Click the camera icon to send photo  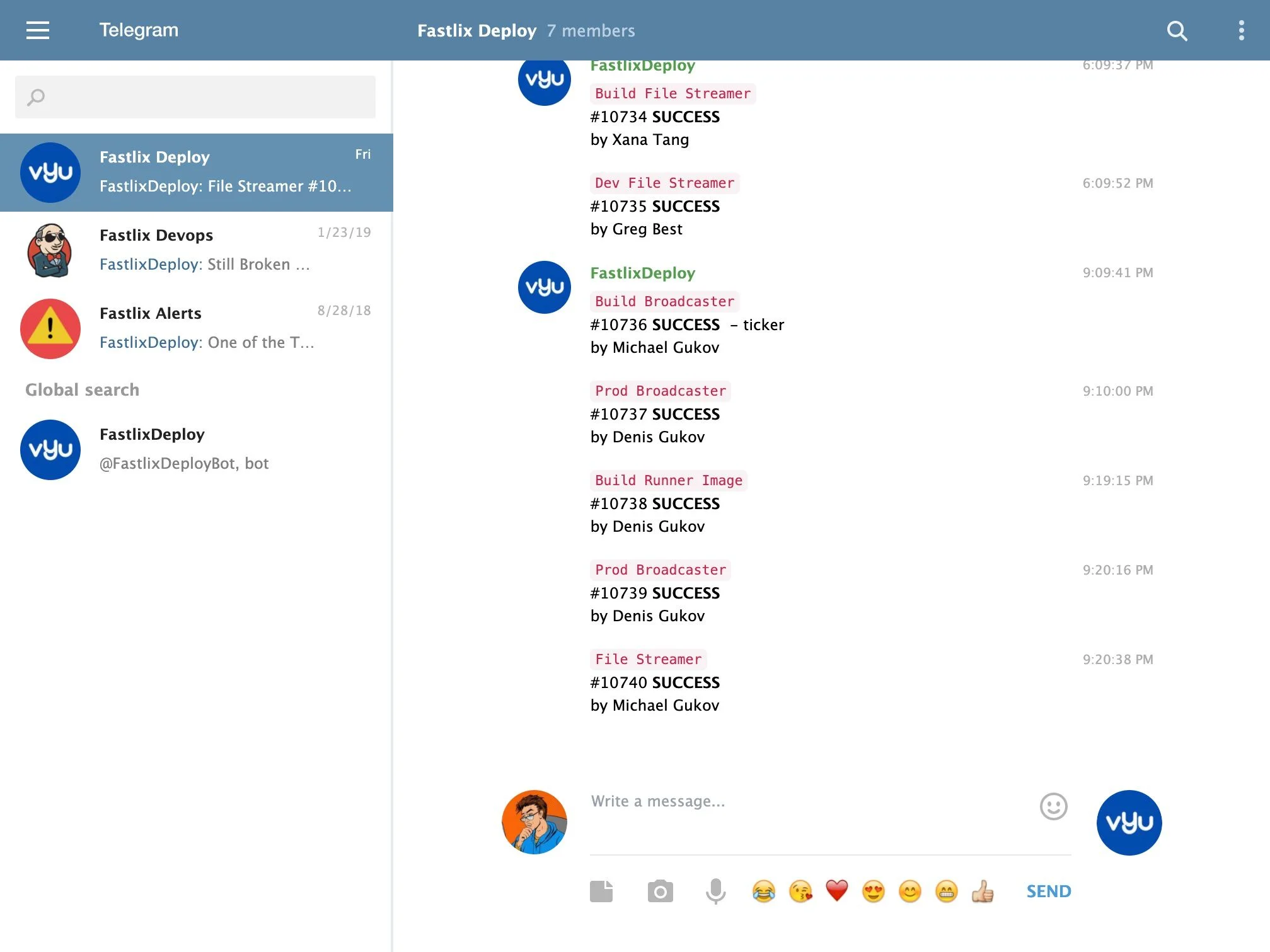(660, 891)
